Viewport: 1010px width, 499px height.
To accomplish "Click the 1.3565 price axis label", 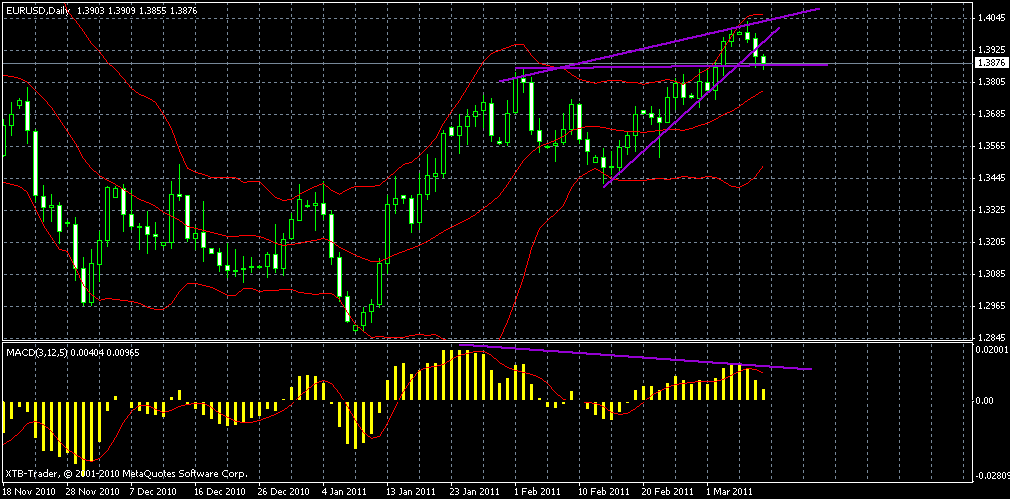I will [991, 146].
